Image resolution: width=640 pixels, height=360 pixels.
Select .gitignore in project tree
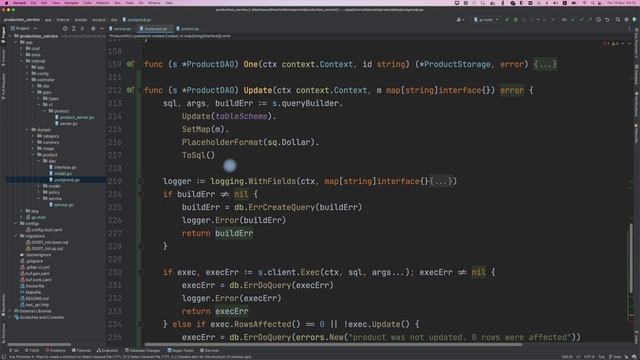(x=31, y=261)
